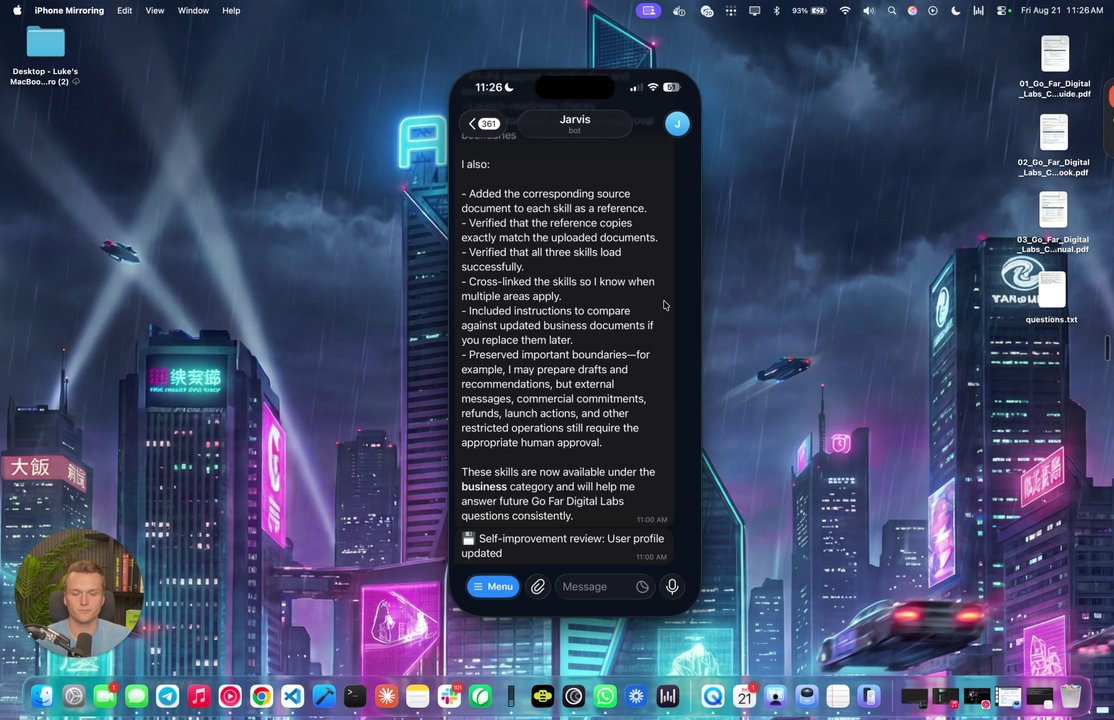Open Slack in the Dock

[x=449, y=697]
